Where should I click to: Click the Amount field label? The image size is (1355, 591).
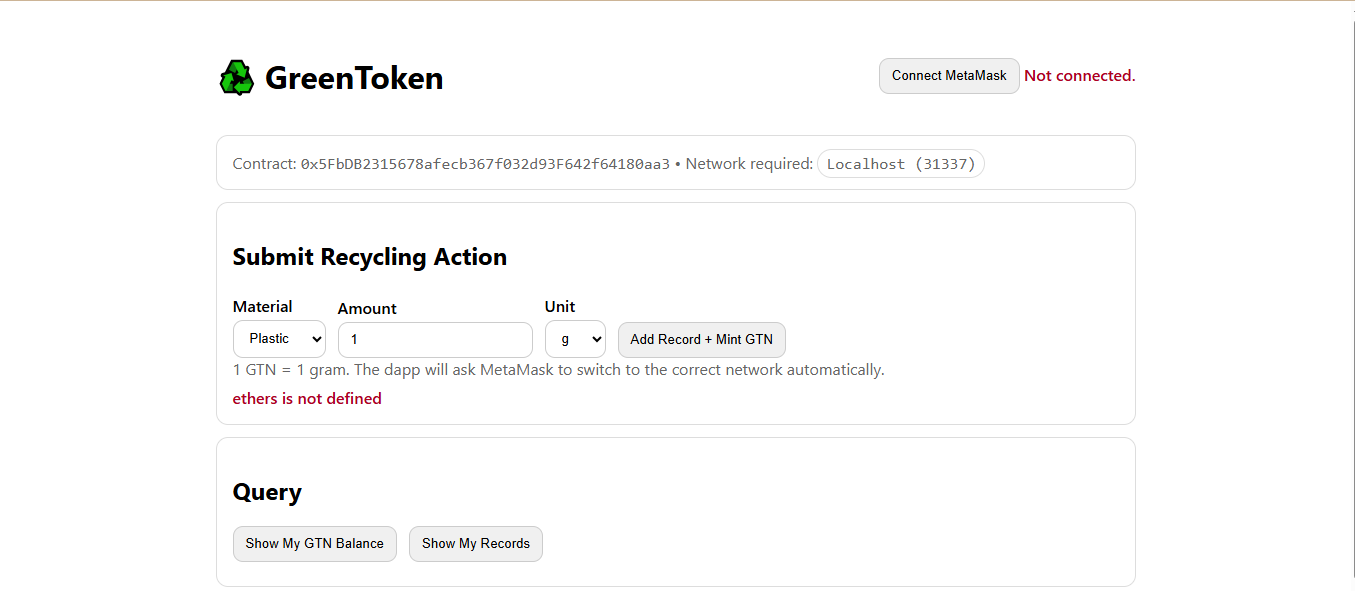(x=367, y=309)
